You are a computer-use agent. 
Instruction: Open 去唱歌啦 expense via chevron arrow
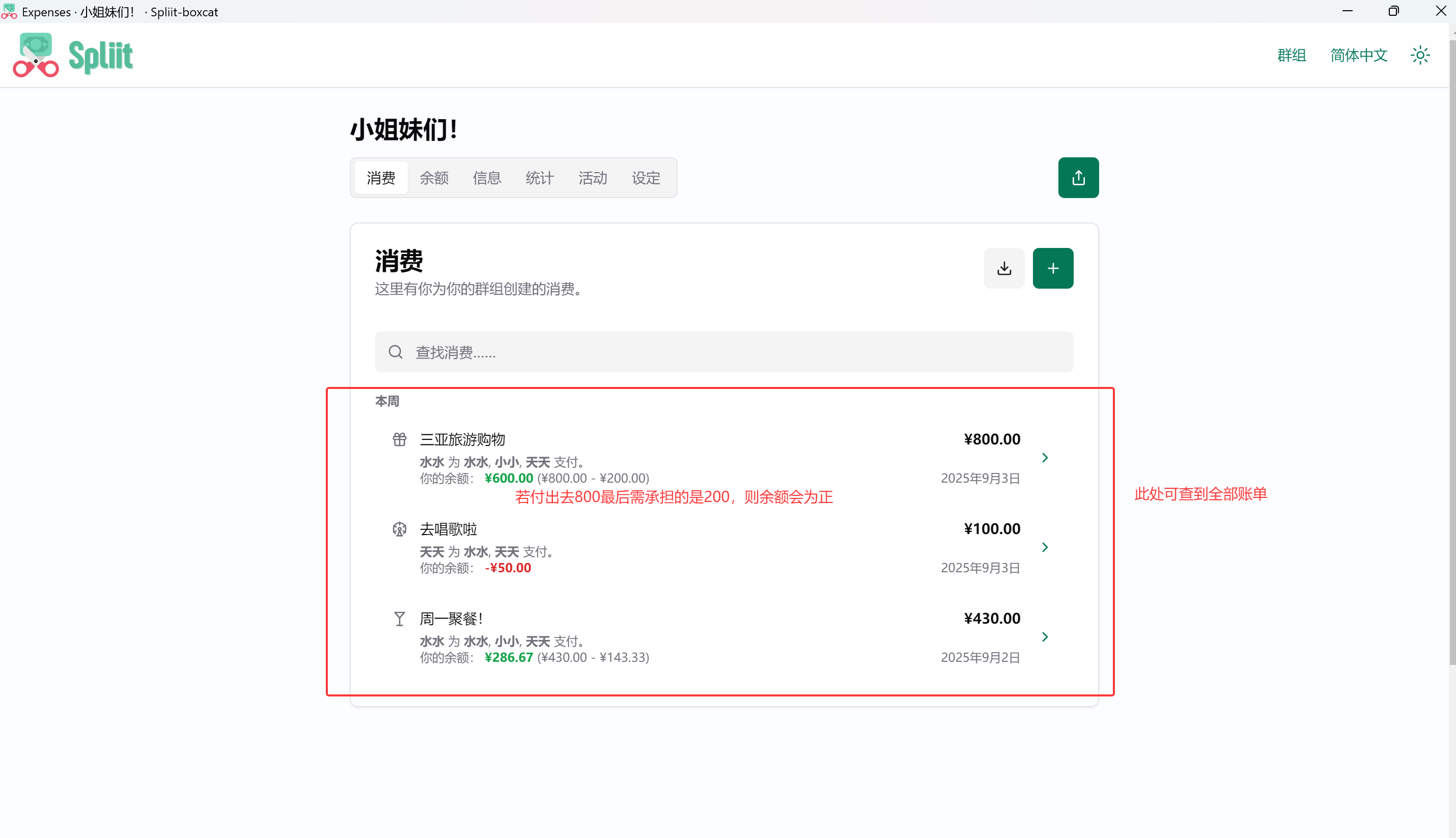1045,547
